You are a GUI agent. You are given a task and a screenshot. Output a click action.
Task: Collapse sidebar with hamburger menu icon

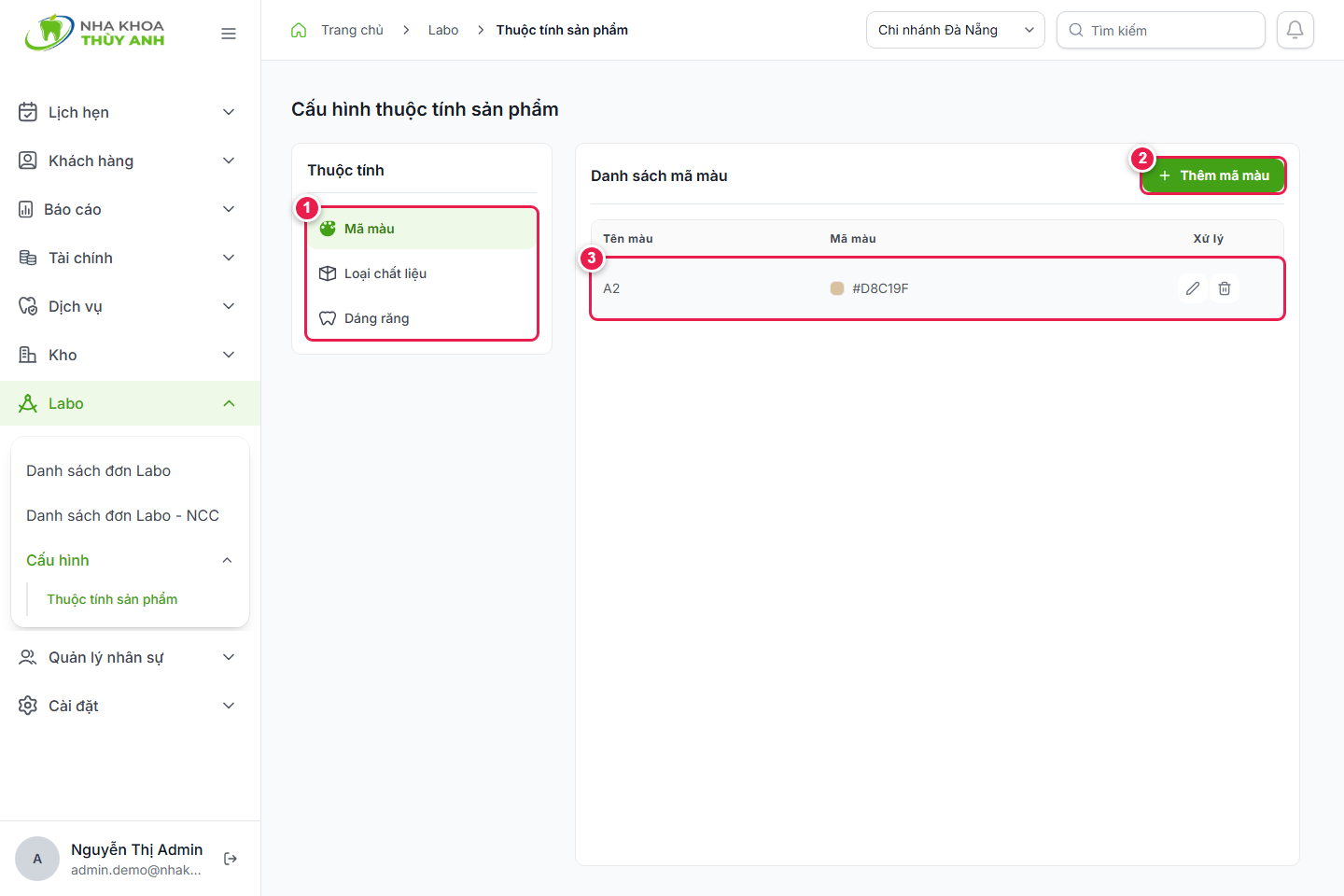click(229, 34)
